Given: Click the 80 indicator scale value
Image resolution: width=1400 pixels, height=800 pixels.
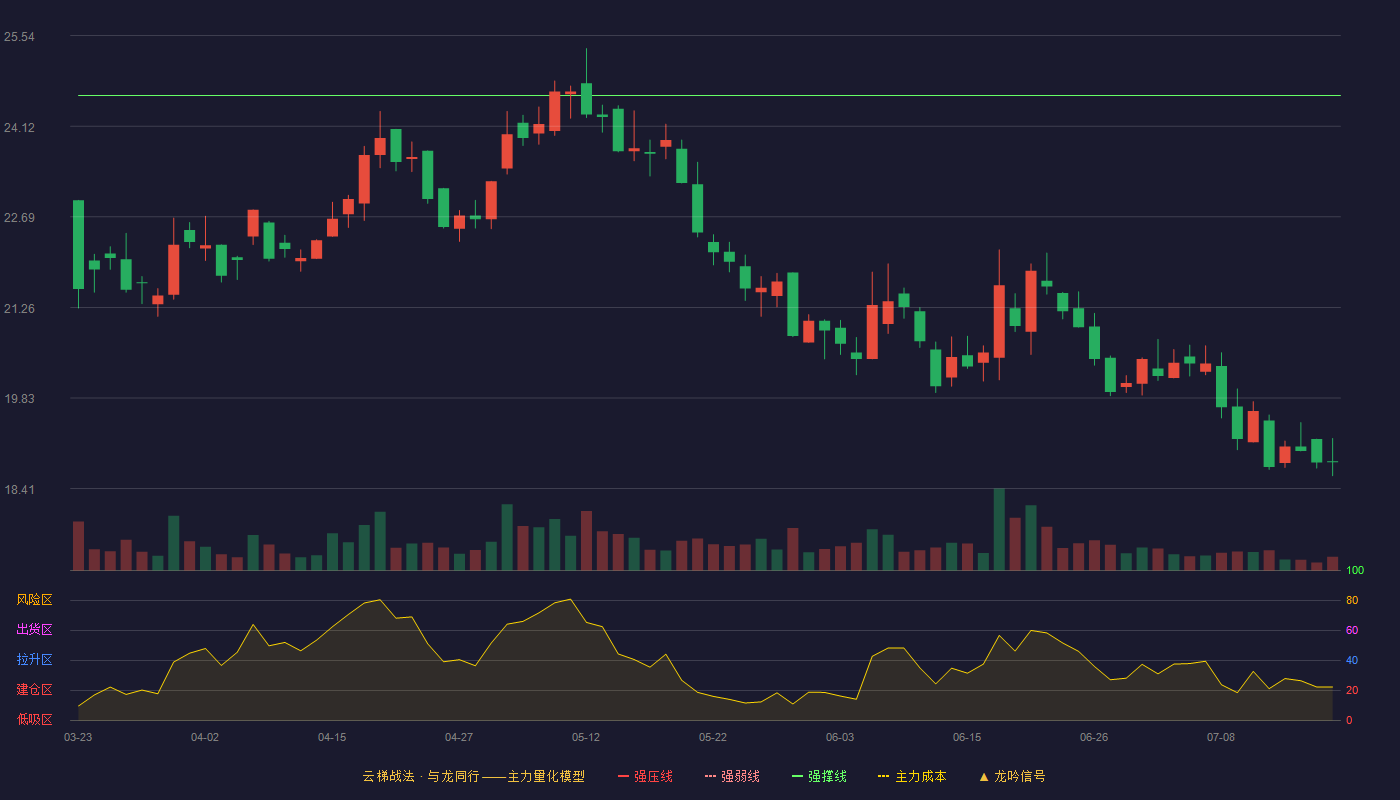Looking at the screenshot, I should pyautogui.click(x=1352, y=601).
